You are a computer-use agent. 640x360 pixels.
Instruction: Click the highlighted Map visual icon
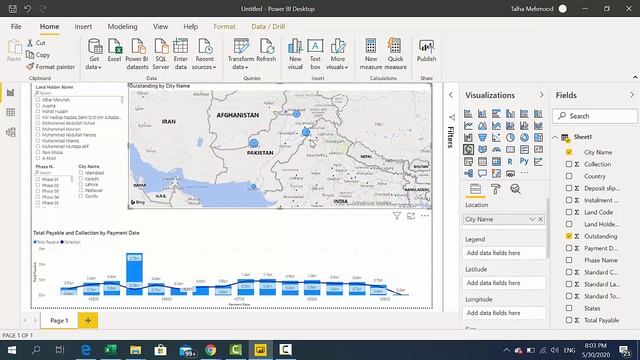coord(468,149)
